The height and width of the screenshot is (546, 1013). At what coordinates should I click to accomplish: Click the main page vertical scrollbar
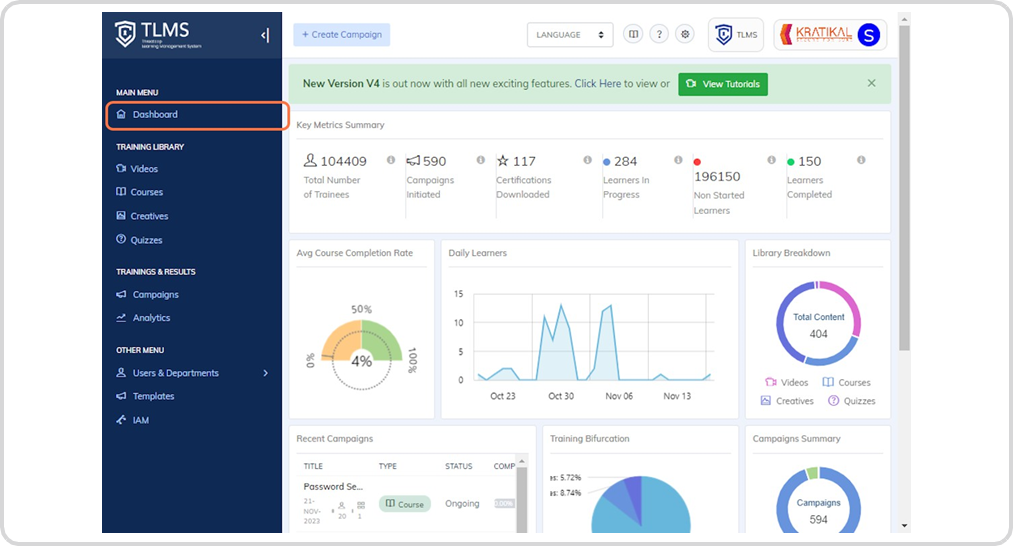tap(904, 187)
